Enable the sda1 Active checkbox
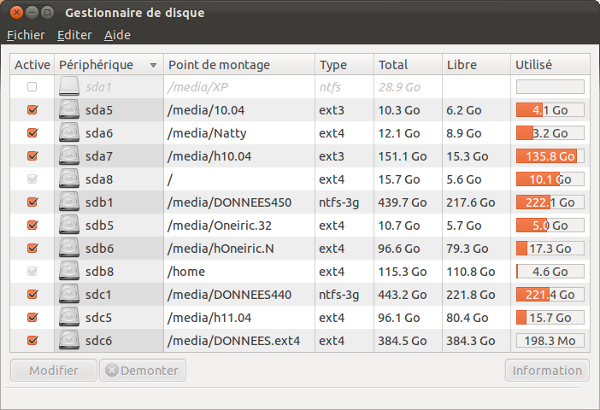600x410 pixels. (x=32, y=87)
